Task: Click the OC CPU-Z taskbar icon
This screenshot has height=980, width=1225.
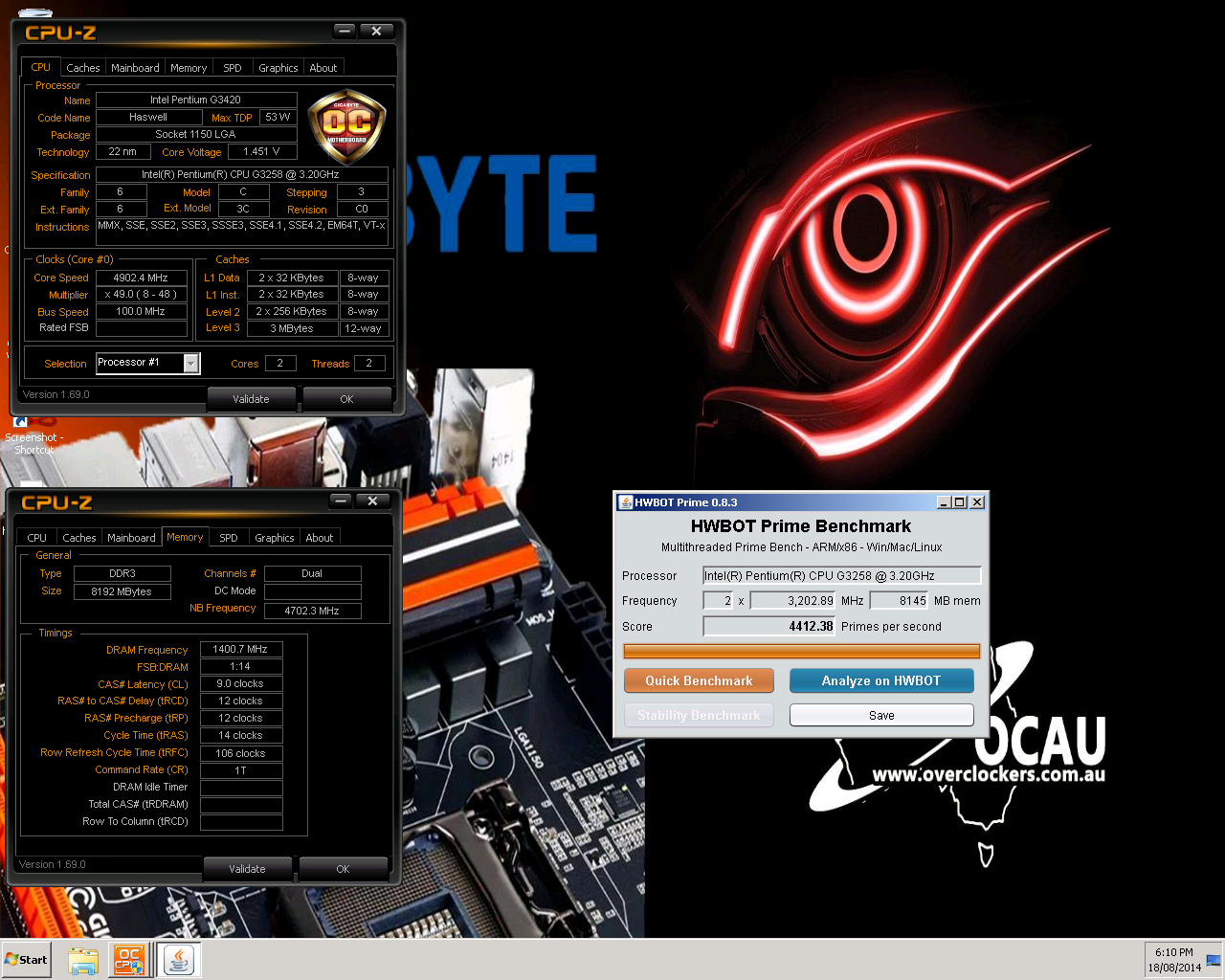Action: (128, 960)
